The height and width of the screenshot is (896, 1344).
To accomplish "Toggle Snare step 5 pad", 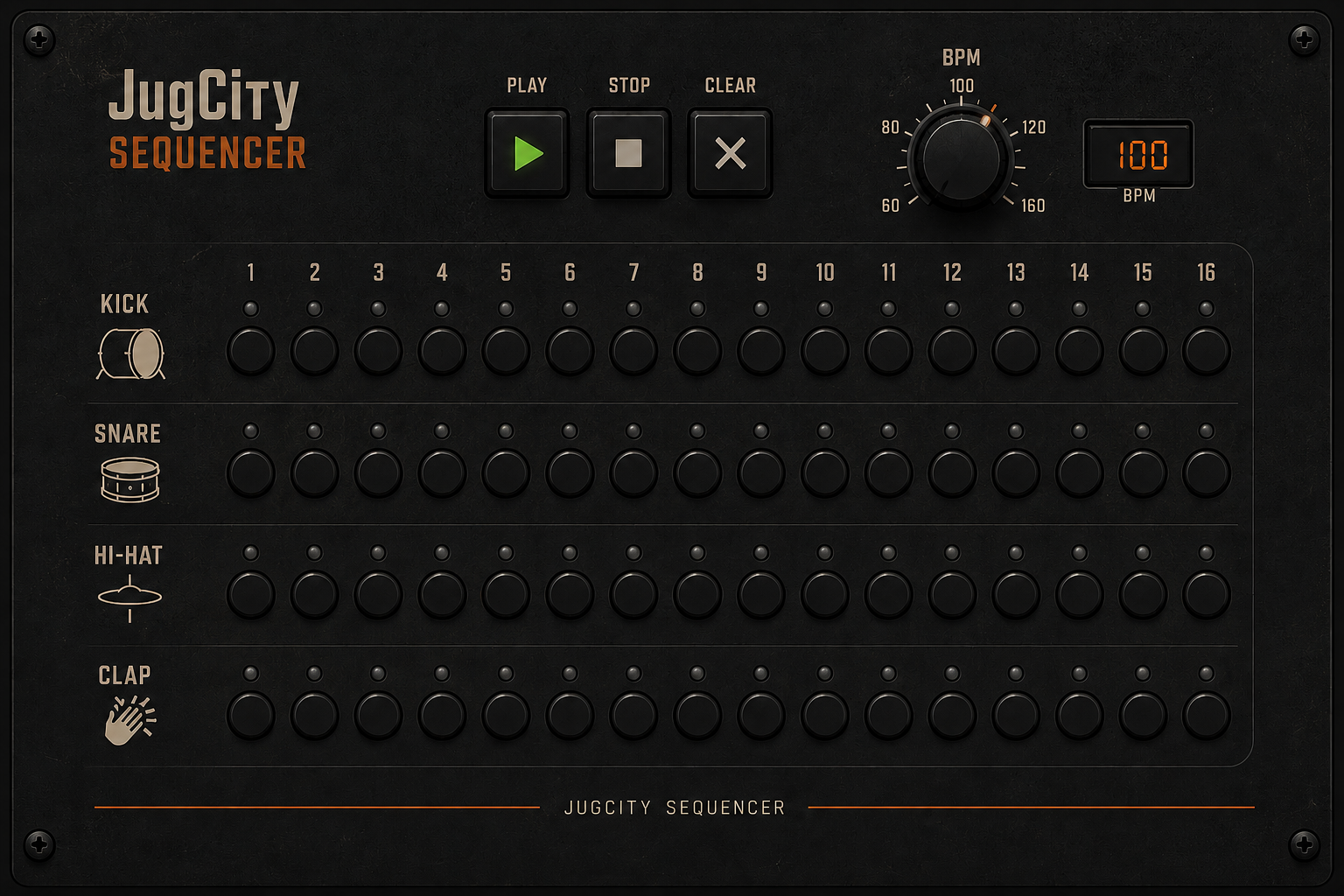I will click(506, 472).
